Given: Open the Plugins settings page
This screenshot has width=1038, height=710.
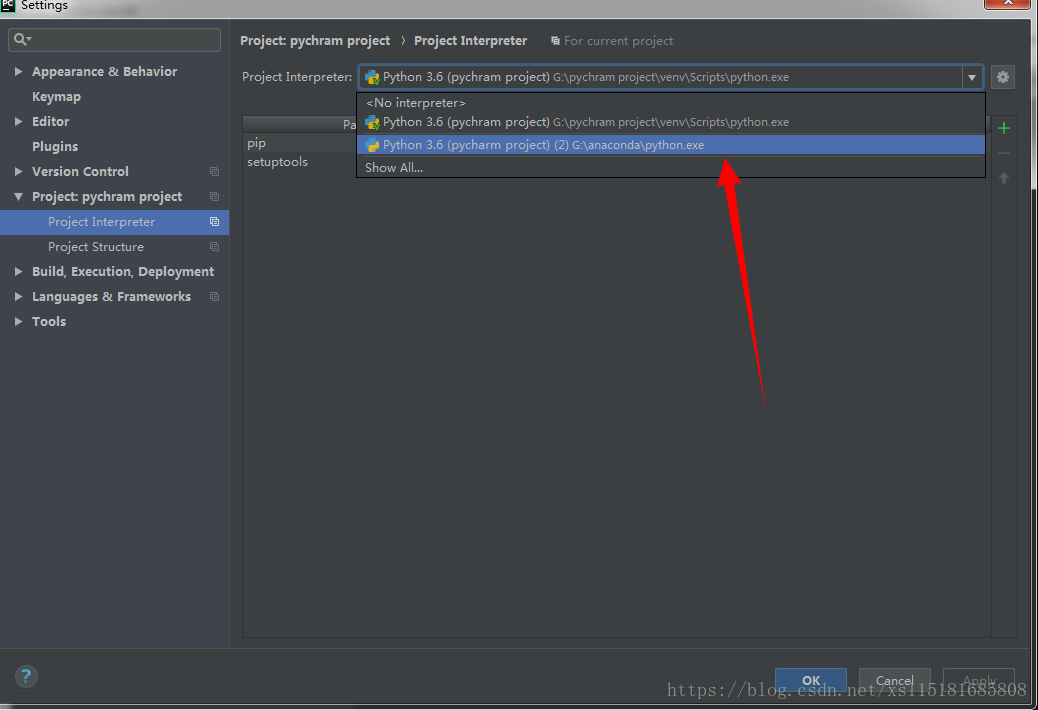Looking at the screenshot, I should coord(55,147).
